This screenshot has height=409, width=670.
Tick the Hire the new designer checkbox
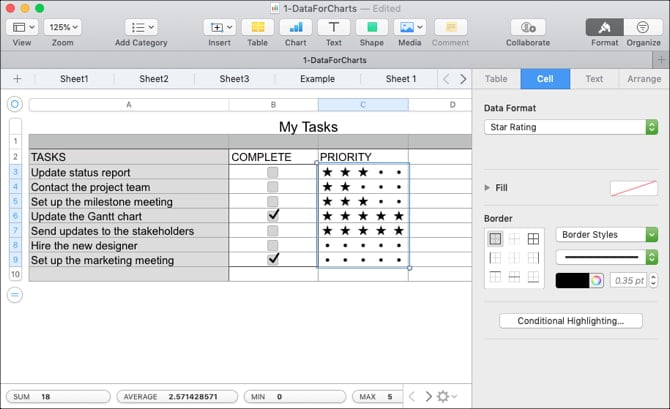pyautogui.click(x=273, y=245)
